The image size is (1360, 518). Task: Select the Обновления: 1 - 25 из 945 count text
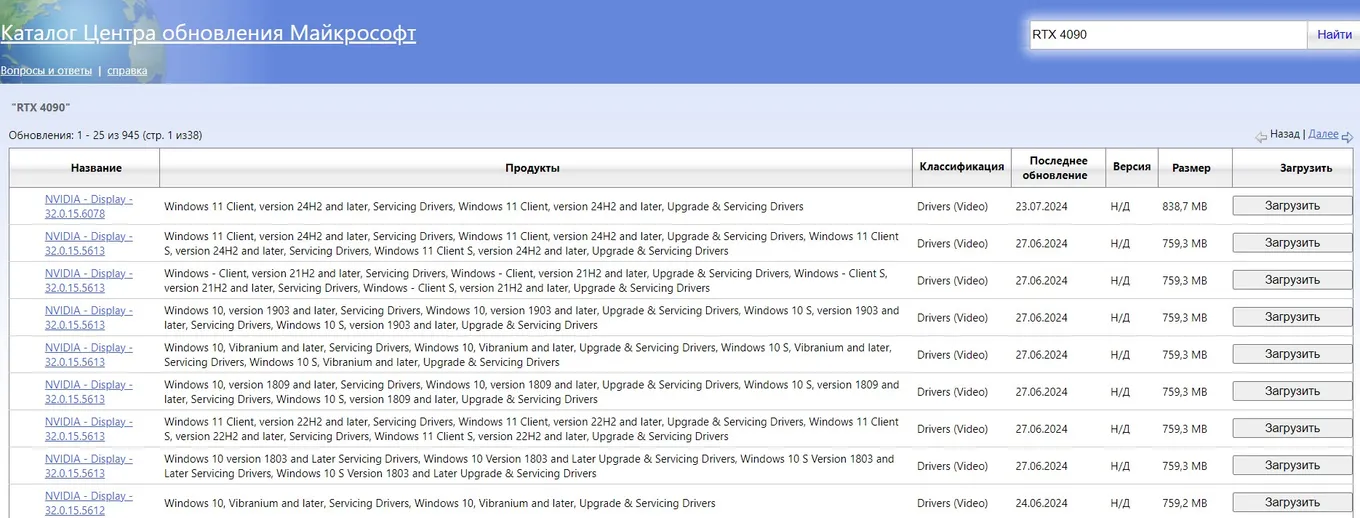pos(105,135)
